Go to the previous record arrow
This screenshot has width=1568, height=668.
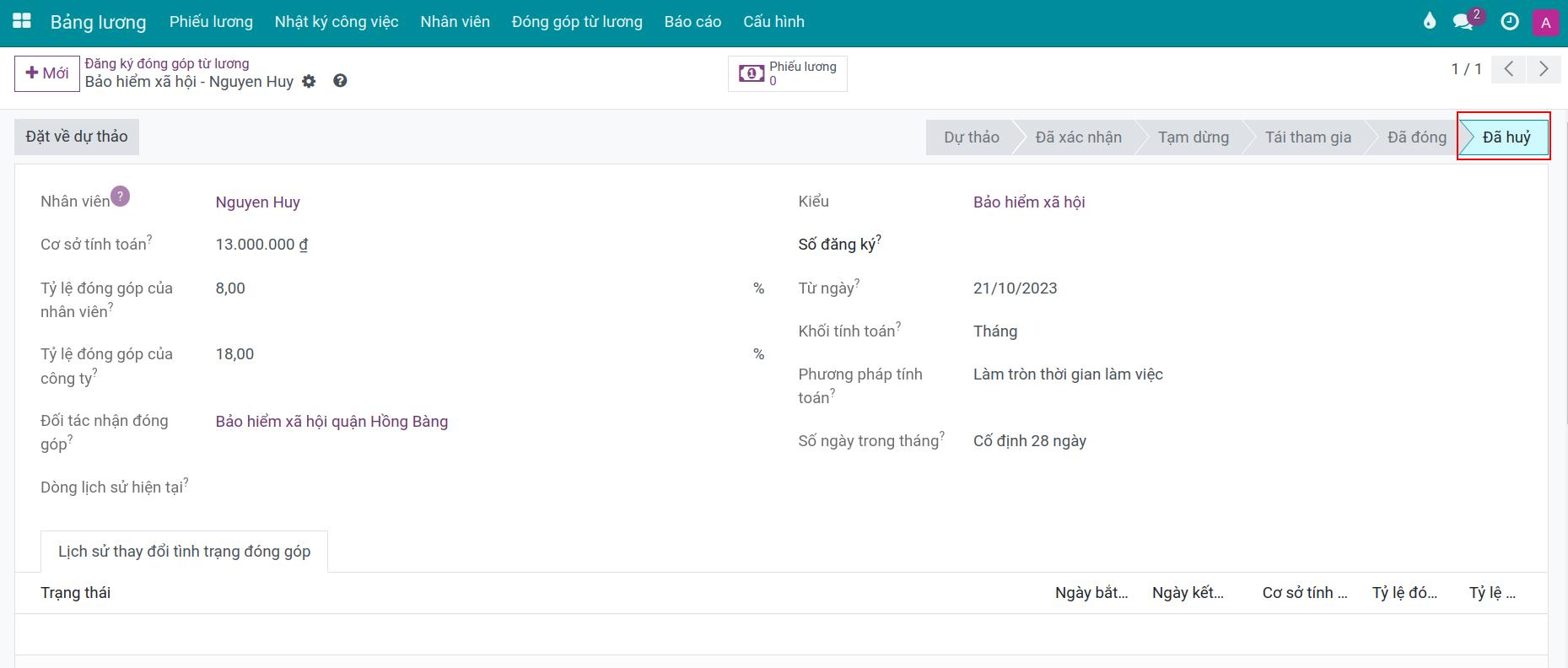(1509, 69)
